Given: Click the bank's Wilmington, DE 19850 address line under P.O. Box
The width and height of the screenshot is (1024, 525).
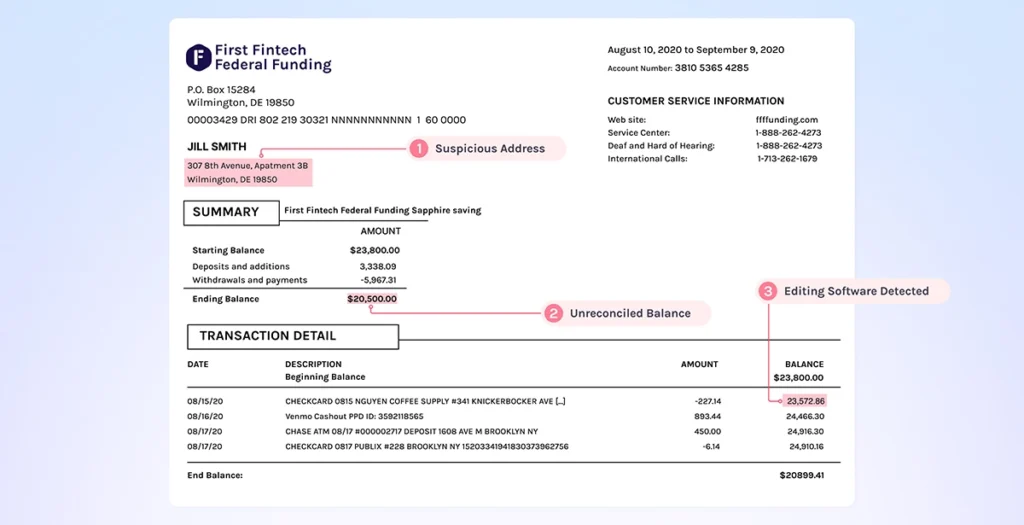Looking at the screenshot, I should pos(240,103).
